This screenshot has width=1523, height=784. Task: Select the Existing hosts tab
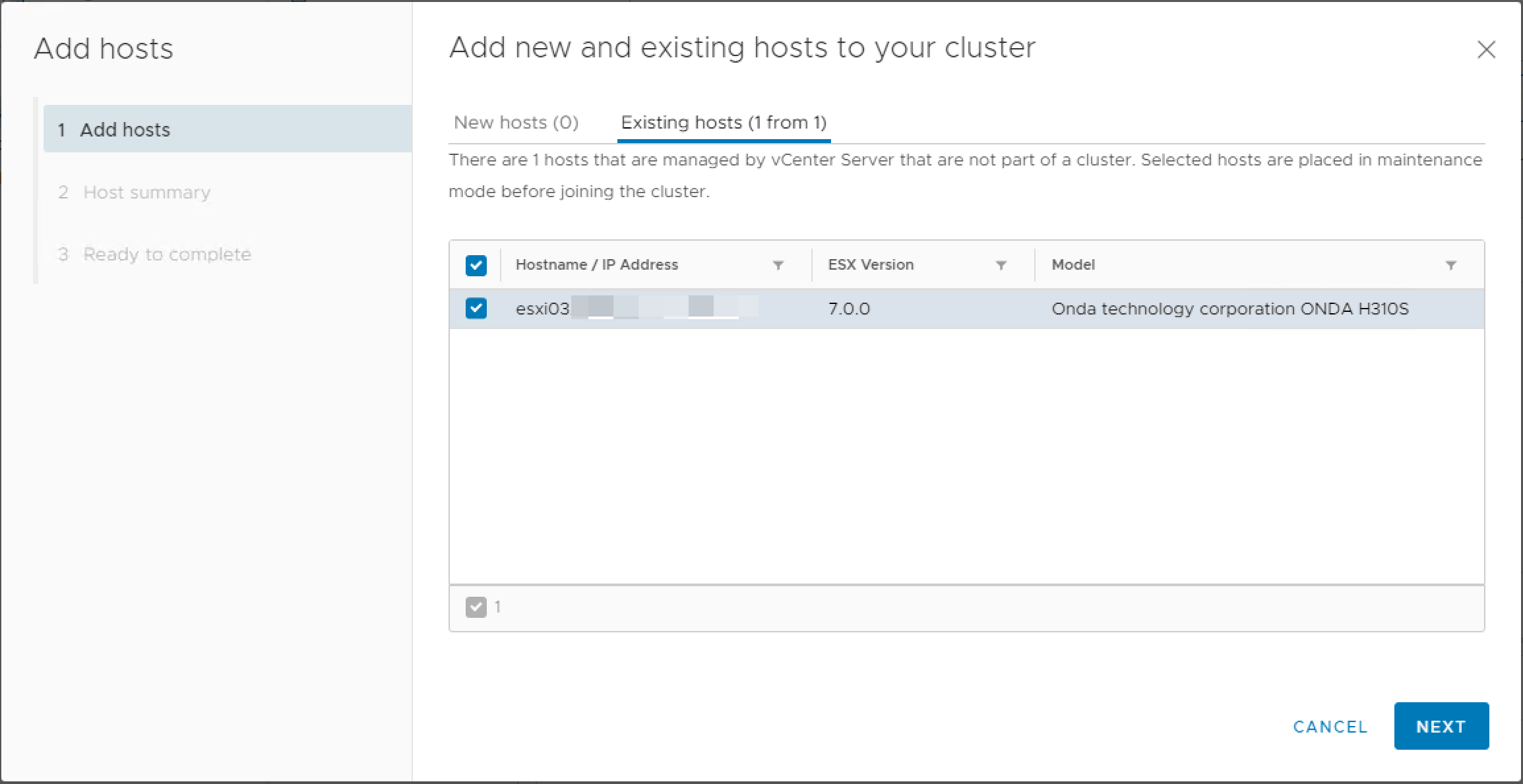[724, 123]
